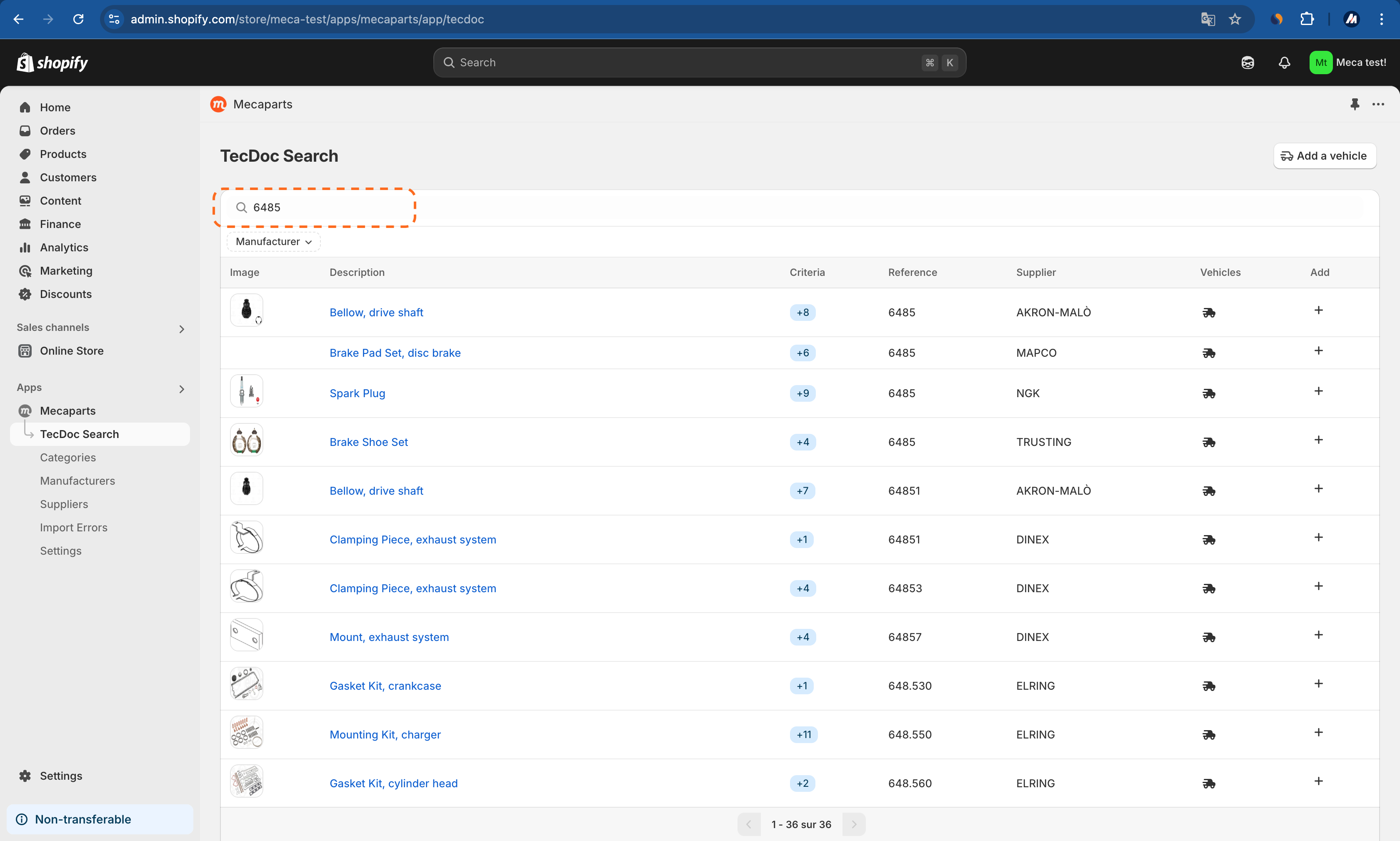The width and height of the screenshot is (1400, 841).
Task: Click the browser back arrow
Action: point(18,19)
